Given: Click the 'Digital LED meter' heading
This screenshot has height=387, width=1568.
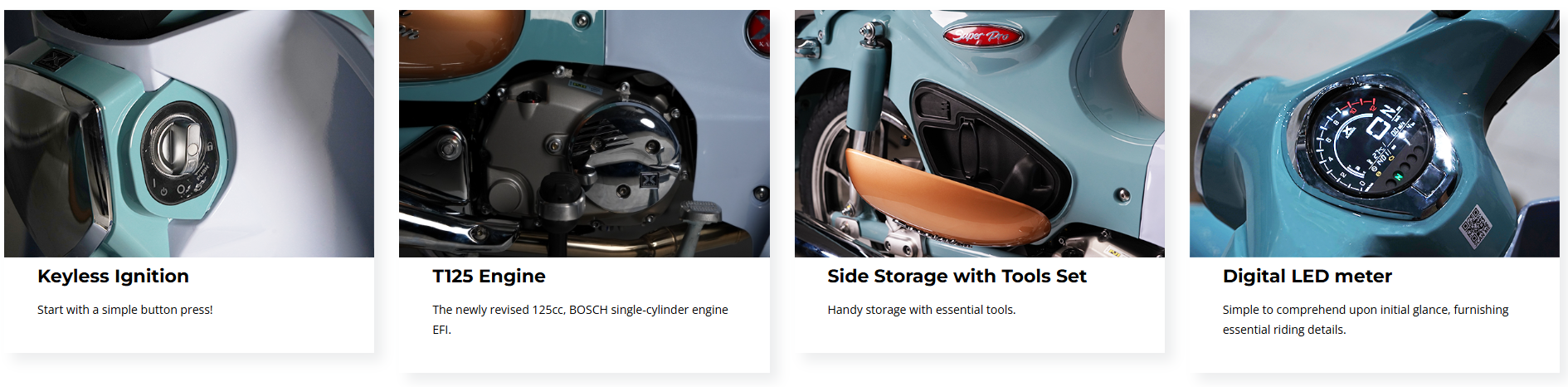Looking at the screenshot, I should click(1307, 277).
